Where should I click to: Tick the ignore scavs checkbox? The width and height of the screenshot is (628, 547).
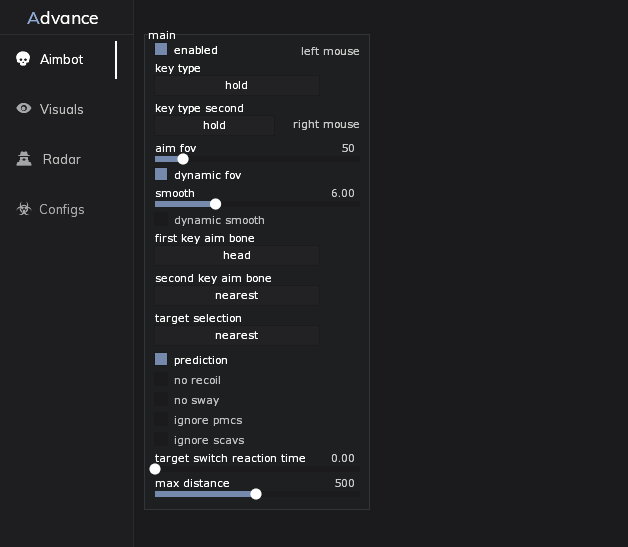tap(161, 440)
